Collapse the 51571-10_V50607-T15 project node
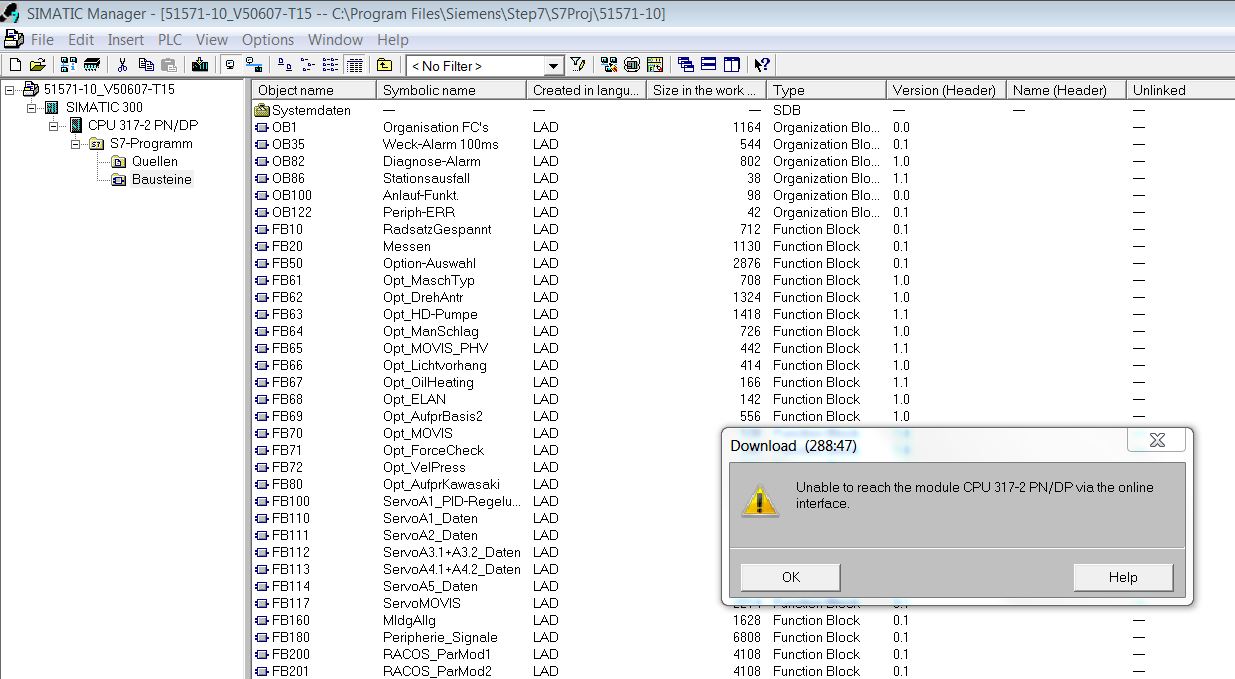 pos(10,89)
